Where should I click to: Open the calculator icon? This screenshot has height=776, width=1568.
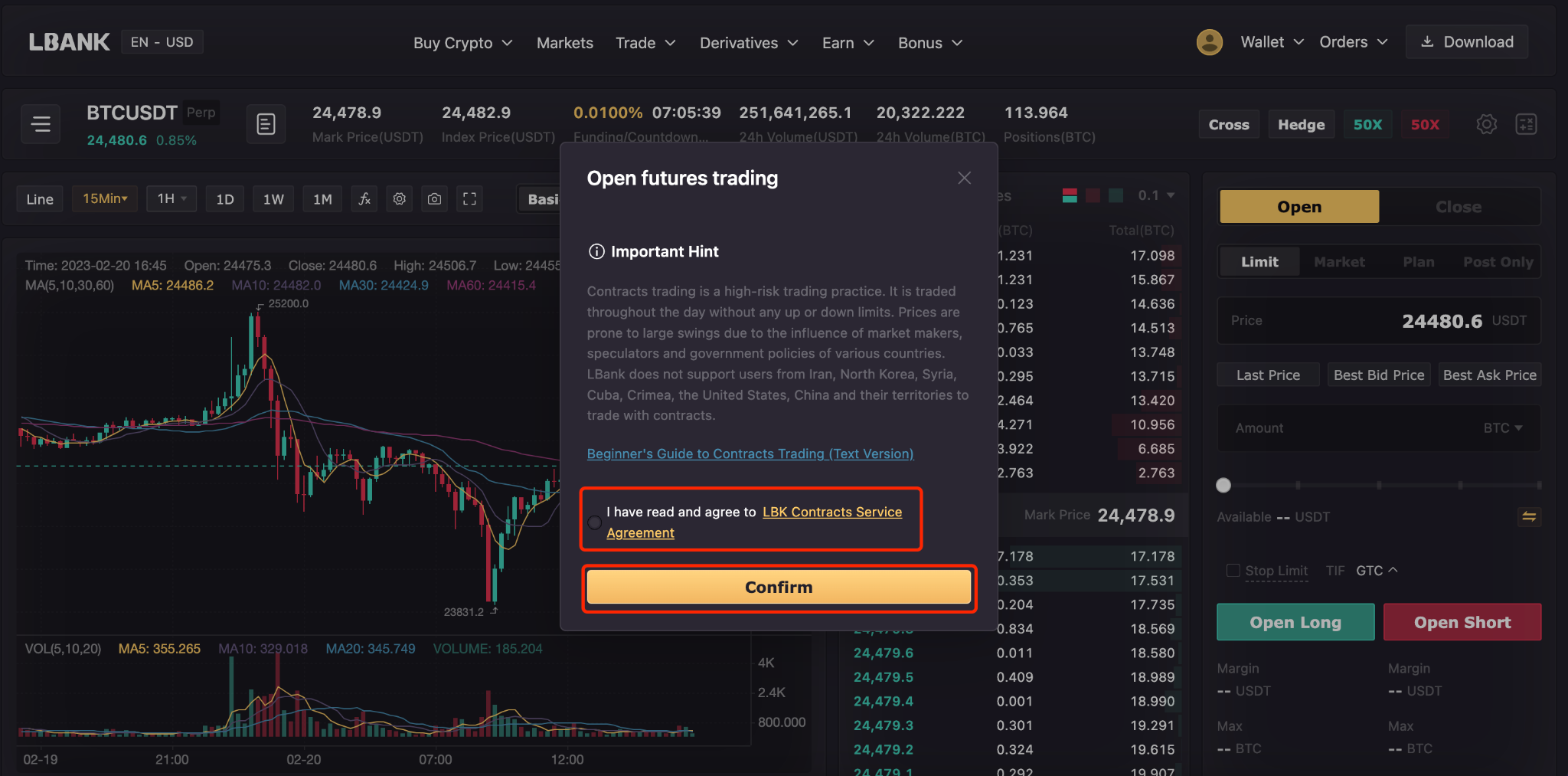(x=1526, y=124)
